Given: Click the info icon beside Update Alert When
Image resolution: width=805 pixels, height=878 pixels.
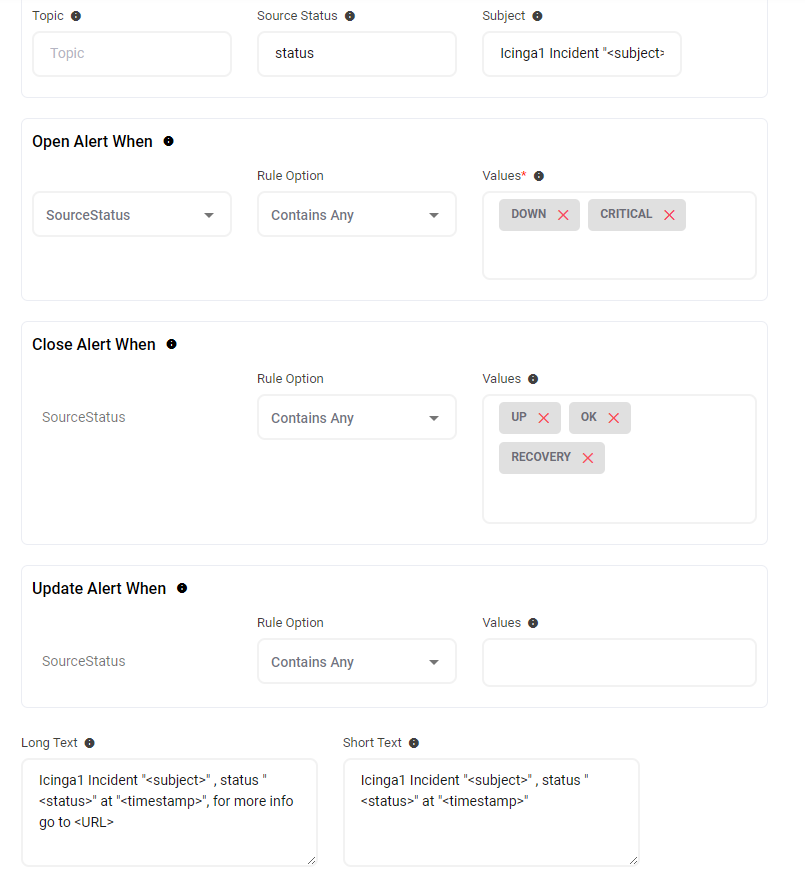Looking at the screenshot, I should pos(182,588).
